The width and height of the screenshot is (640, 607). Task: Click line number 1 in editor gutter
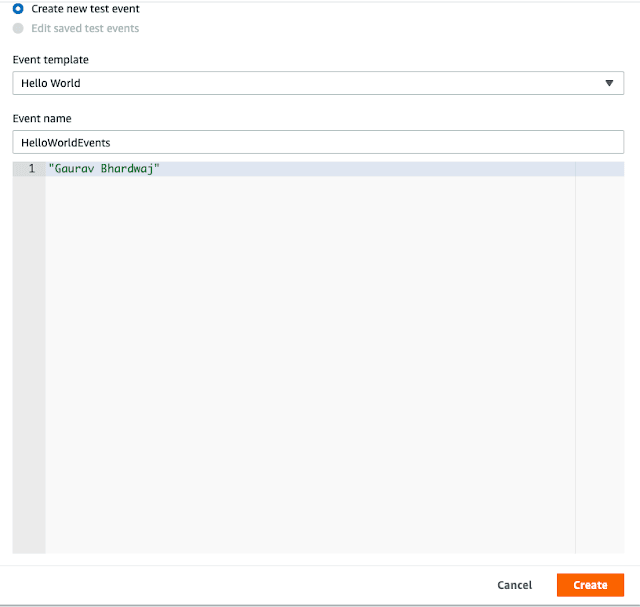[x=32, y=169]
